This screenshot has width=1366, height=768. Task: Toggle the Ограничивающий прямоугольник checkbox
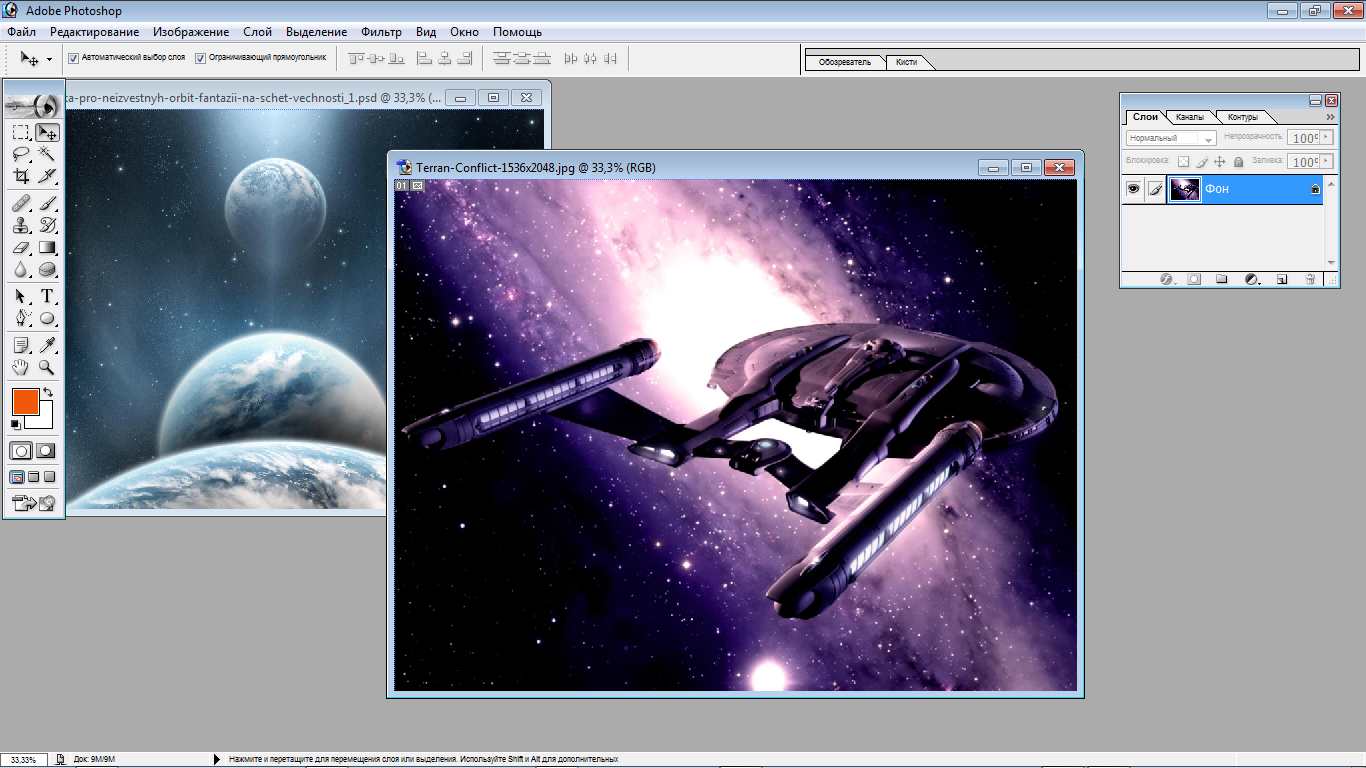(201, 58)
